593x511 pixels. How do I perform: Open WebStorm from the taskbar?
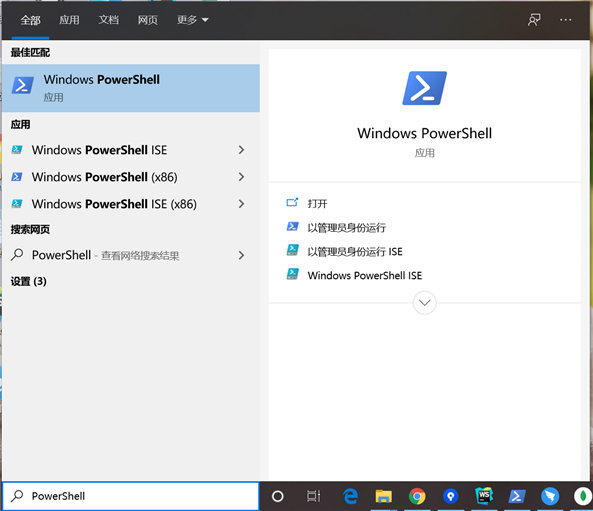[x=484, y=496]
